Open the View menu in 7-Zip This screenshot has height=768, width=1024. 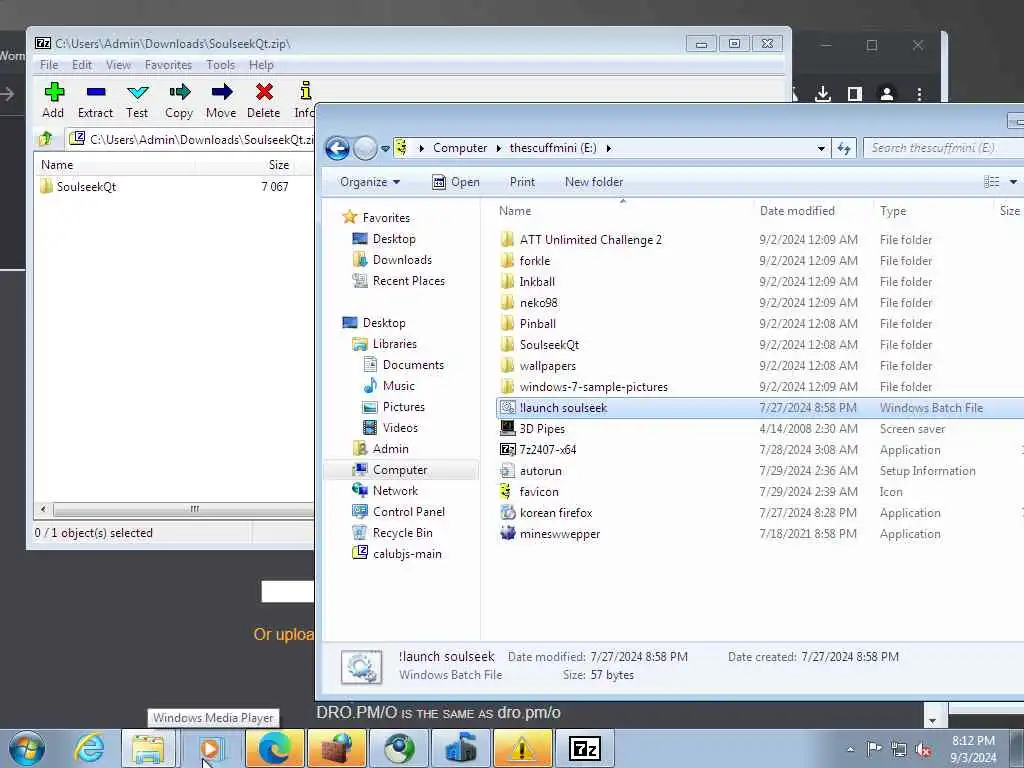point(118,65)
